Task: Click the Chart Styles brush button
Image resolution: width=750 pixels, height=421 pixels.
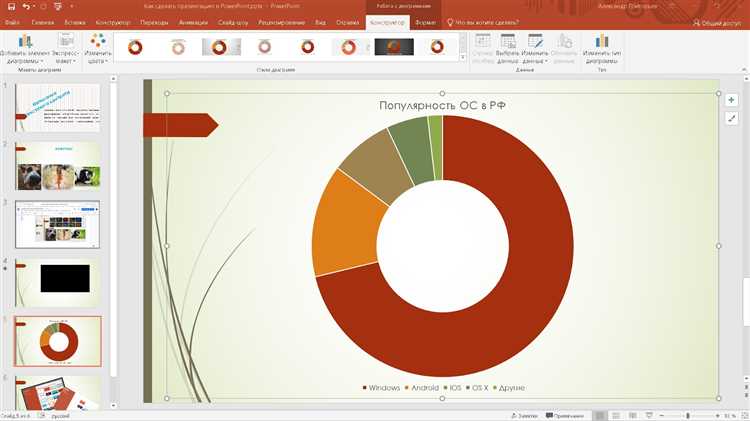Action: point(731,118)
